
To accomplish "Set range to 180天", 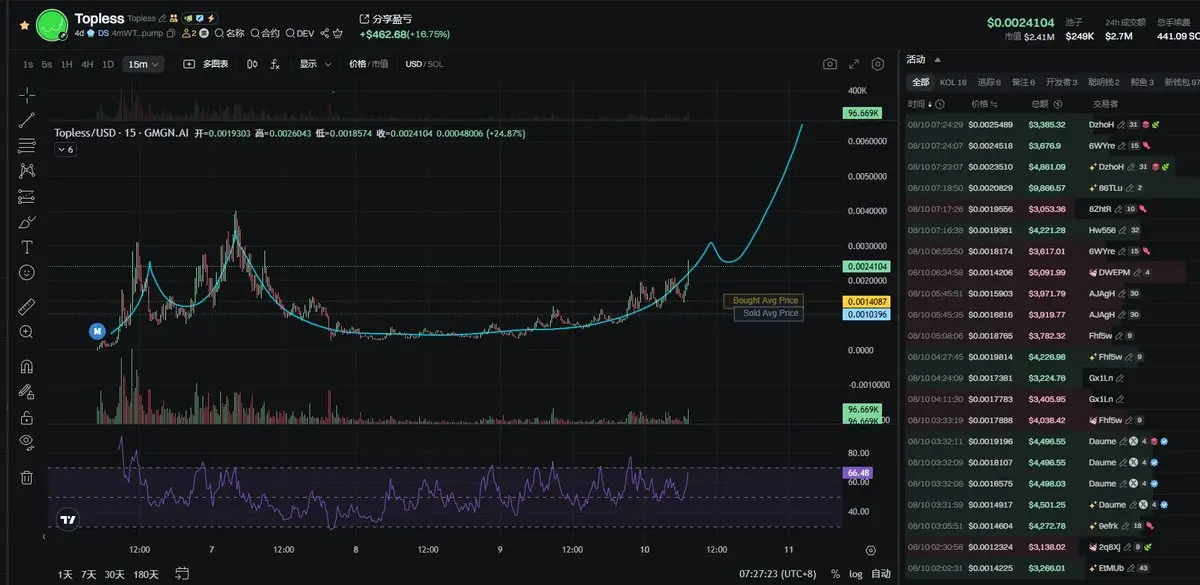I will pyautogui.click(x=146, y=574).
